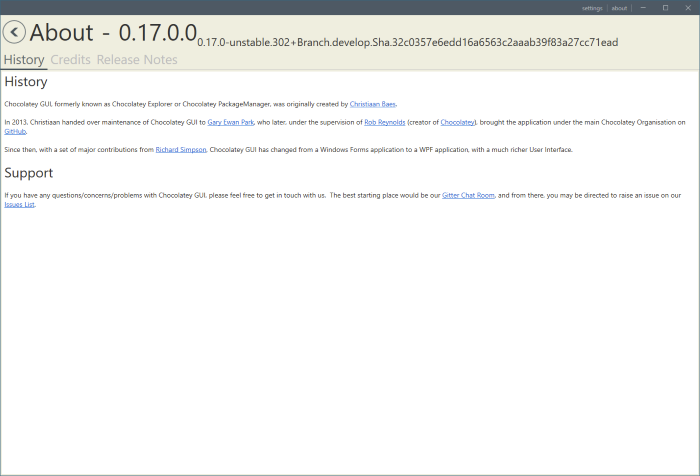Open the Release Notes tab
700x476 pixels.
(x=137, y=60)
